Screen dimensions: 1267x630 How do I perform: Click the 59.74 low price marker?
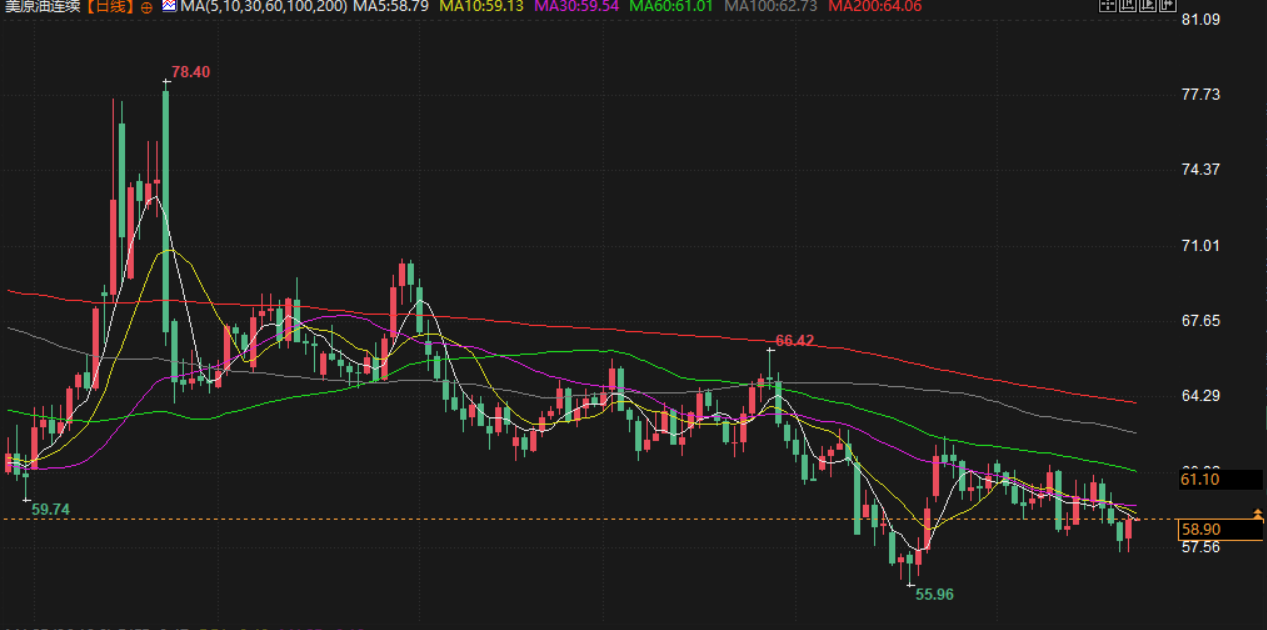click(51, 509)
